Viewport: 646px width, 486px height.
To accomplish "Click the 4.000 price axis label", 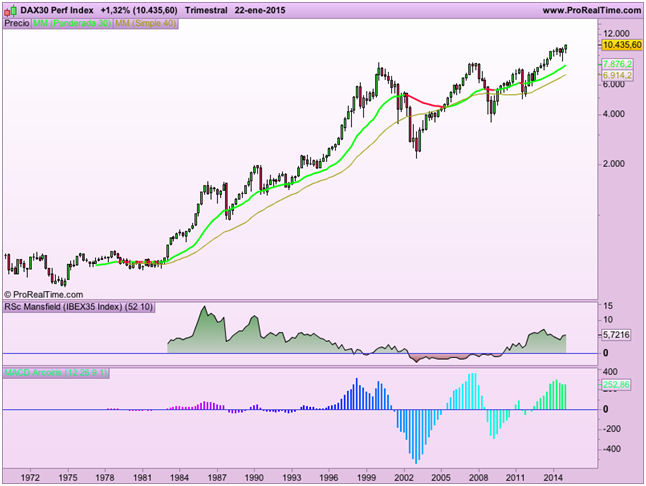I will (x=614, y=114).
